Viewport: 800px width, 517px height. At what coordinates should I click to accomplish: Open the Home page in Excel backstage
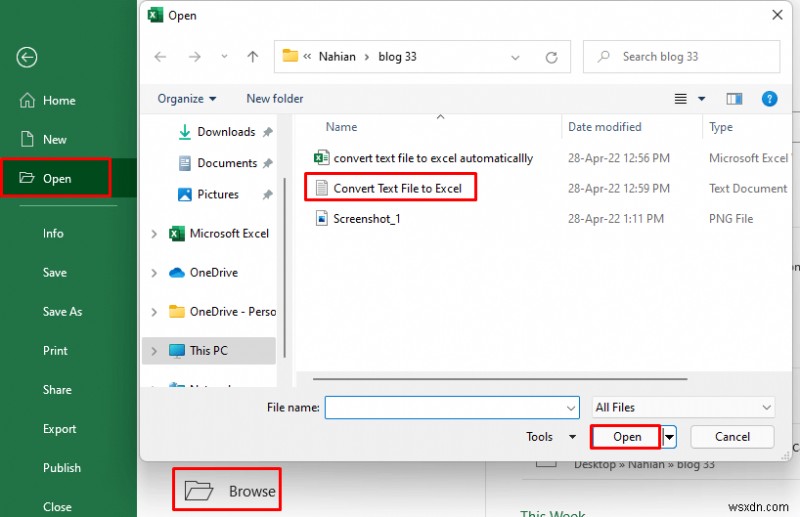47,101
